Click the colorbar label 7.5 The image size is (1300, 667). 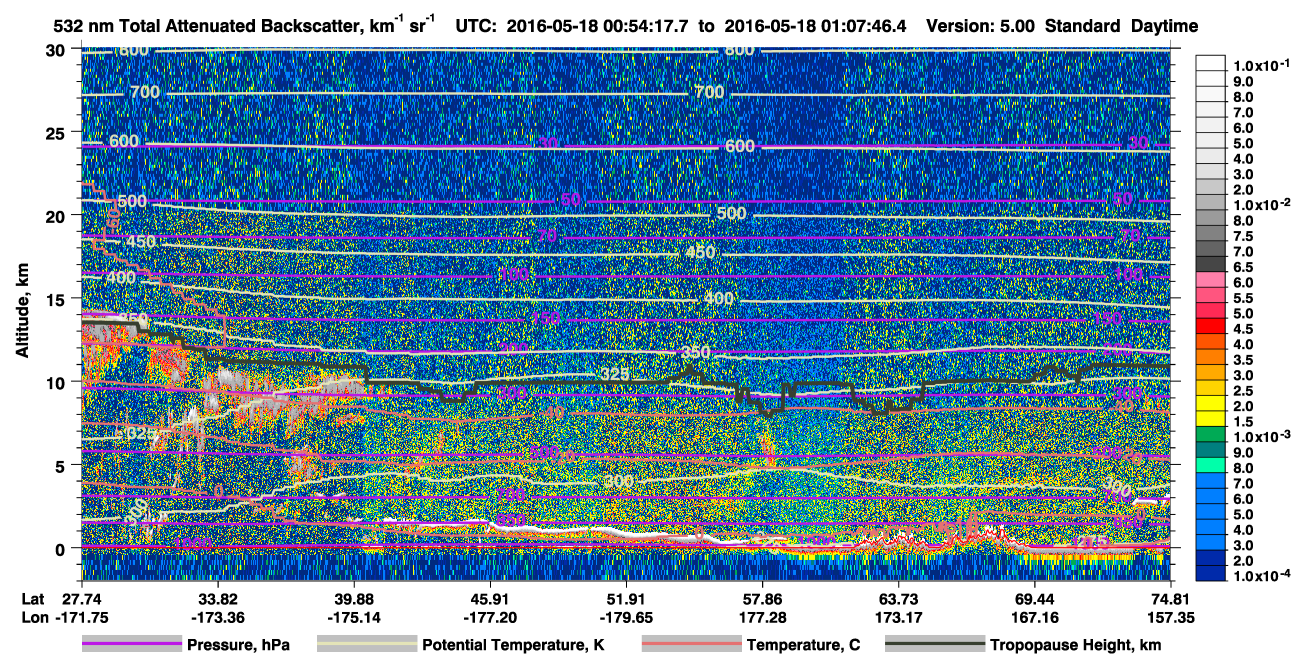coord(1244,236)
